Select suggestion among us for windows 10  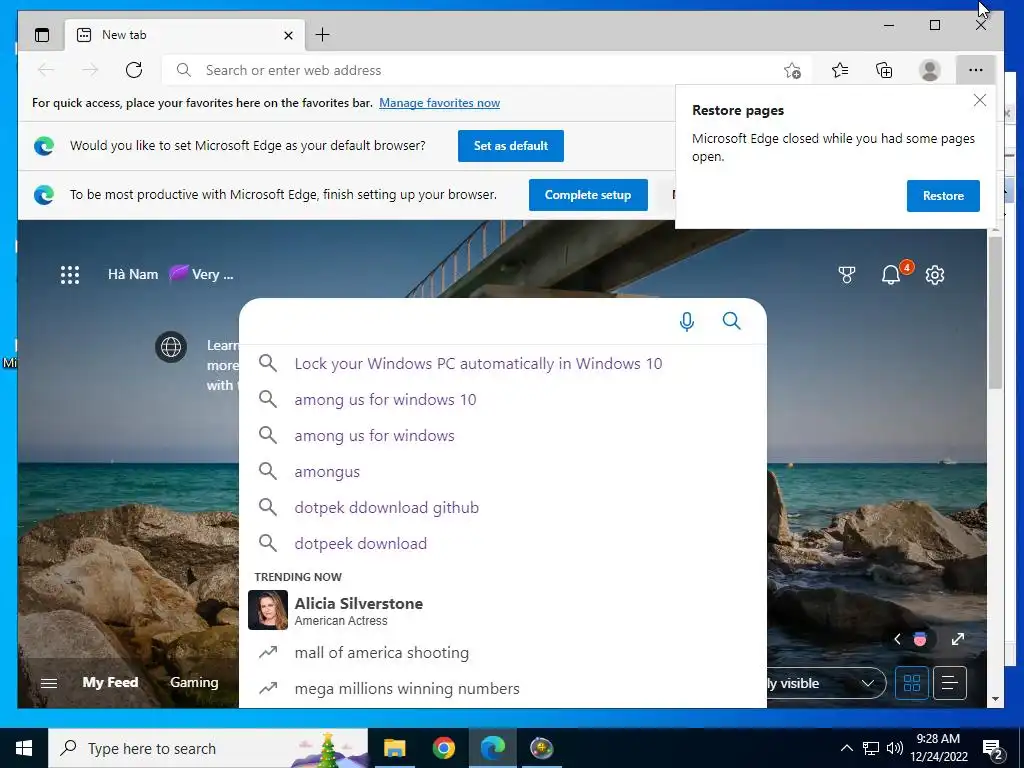click(x=503, y=399)
